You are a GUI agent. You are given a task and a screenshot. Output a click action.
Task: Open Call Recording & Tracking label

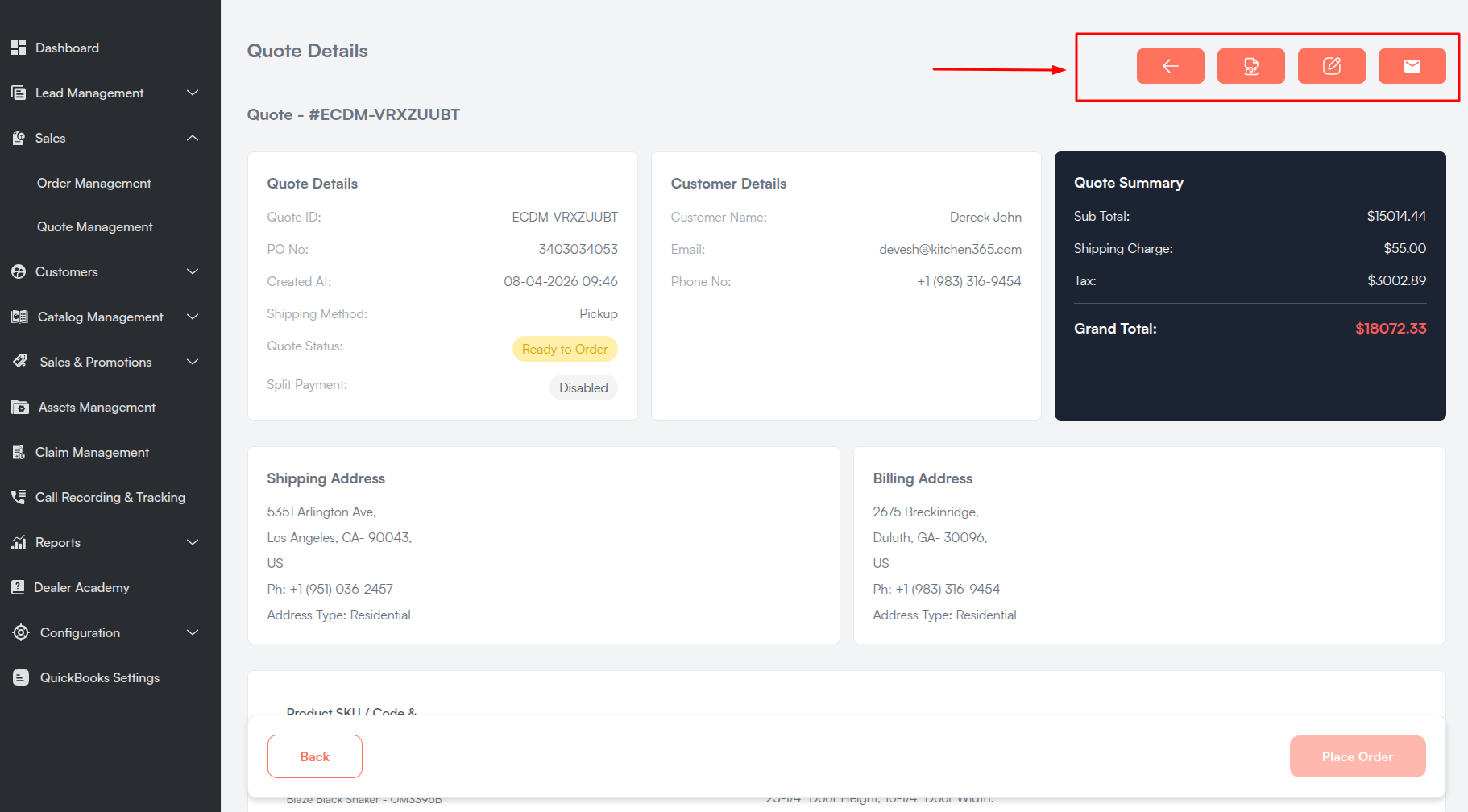point(110,497)
